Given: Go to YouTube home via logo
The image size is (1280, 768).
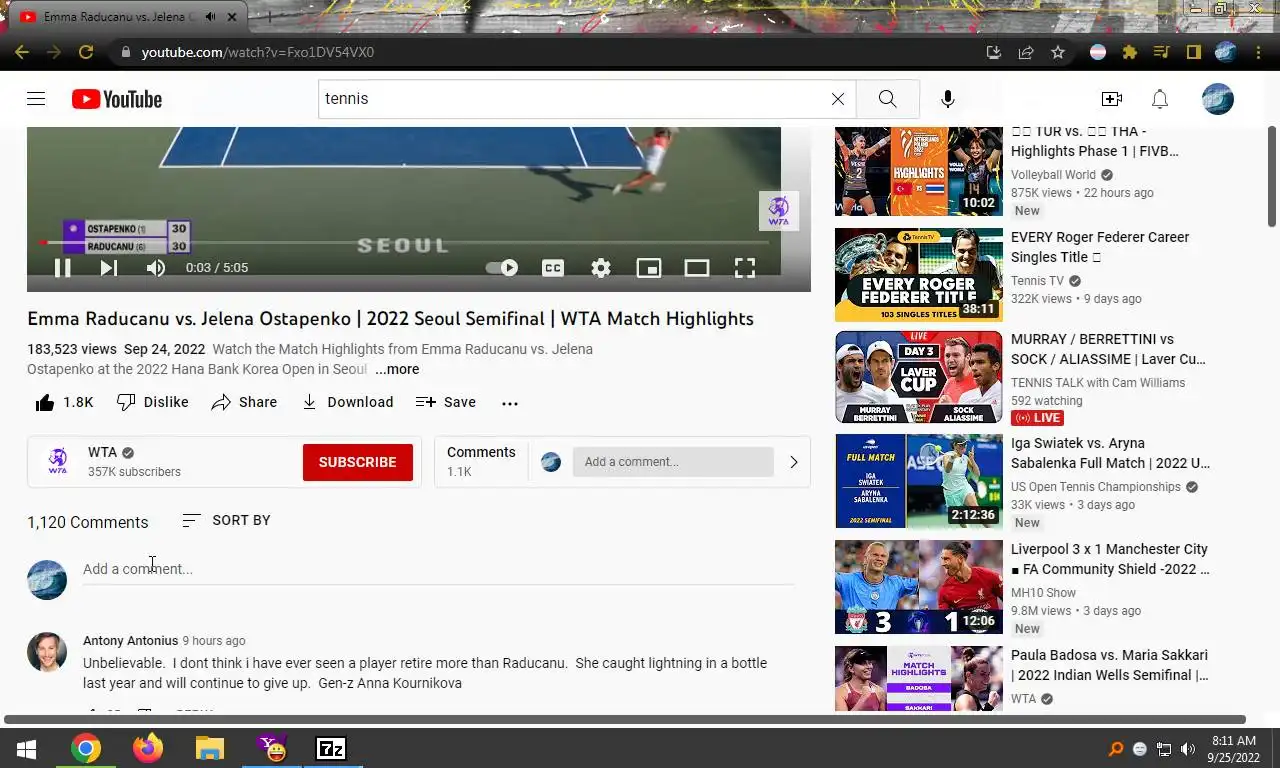Looking at the screenshot, I should pos(117,99).
